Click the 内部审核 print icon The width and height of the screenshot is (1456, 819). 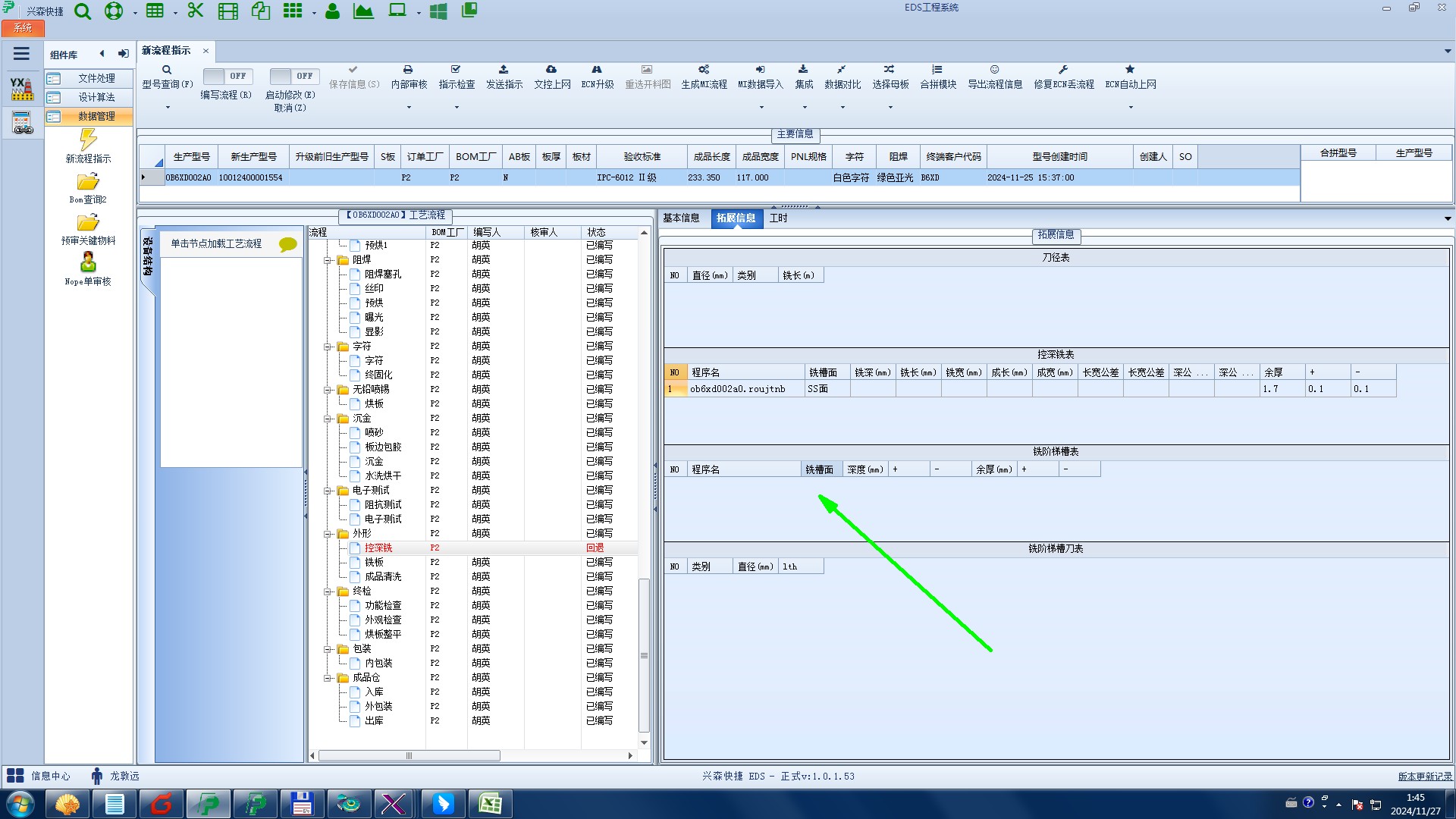408,70
